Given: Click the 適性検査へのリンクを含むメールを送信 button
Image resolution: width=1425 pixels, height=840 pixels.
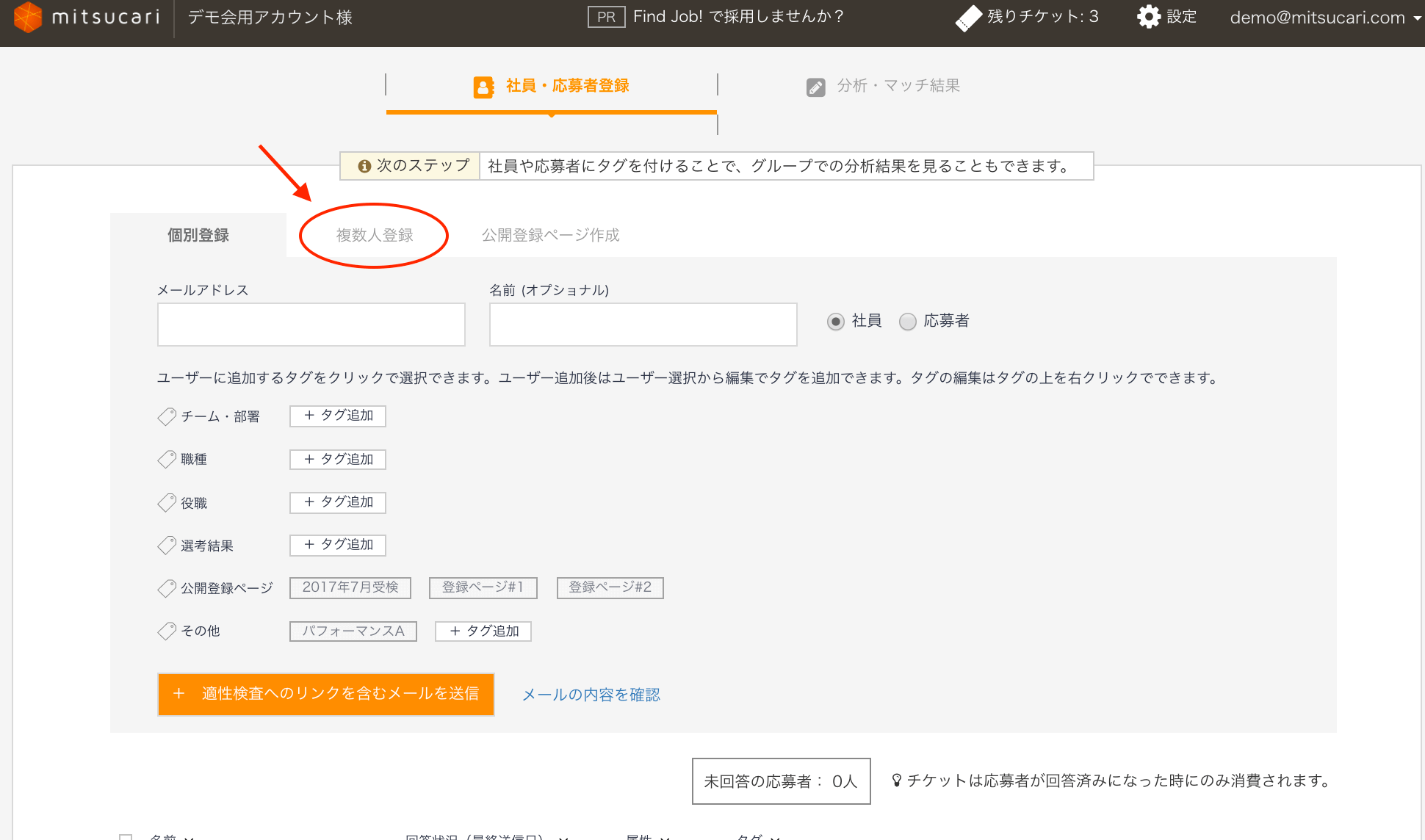Looking at the screenshot, I should (325, 694).
